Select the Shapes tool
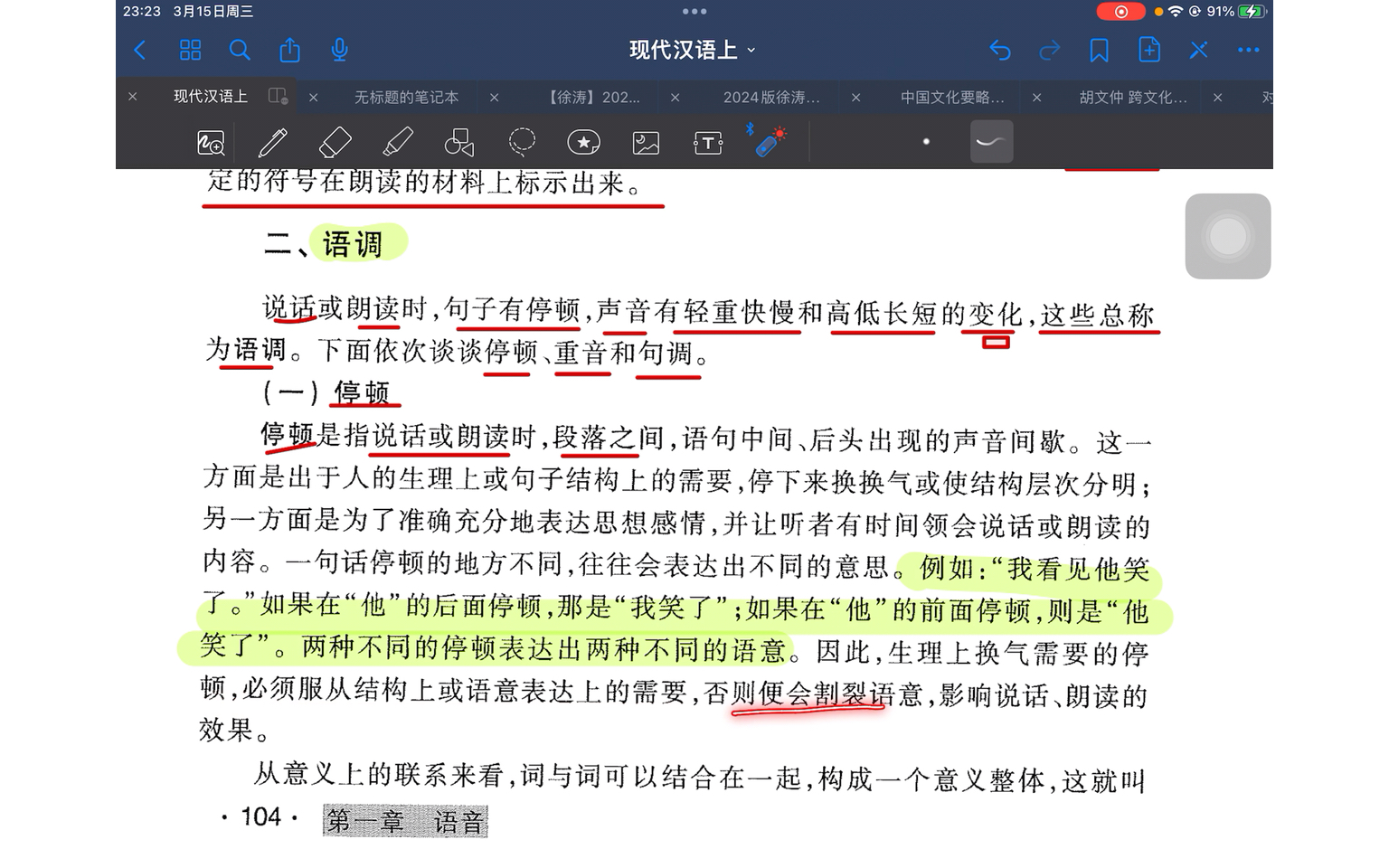The image size is (1389, 868). point(459,142)
